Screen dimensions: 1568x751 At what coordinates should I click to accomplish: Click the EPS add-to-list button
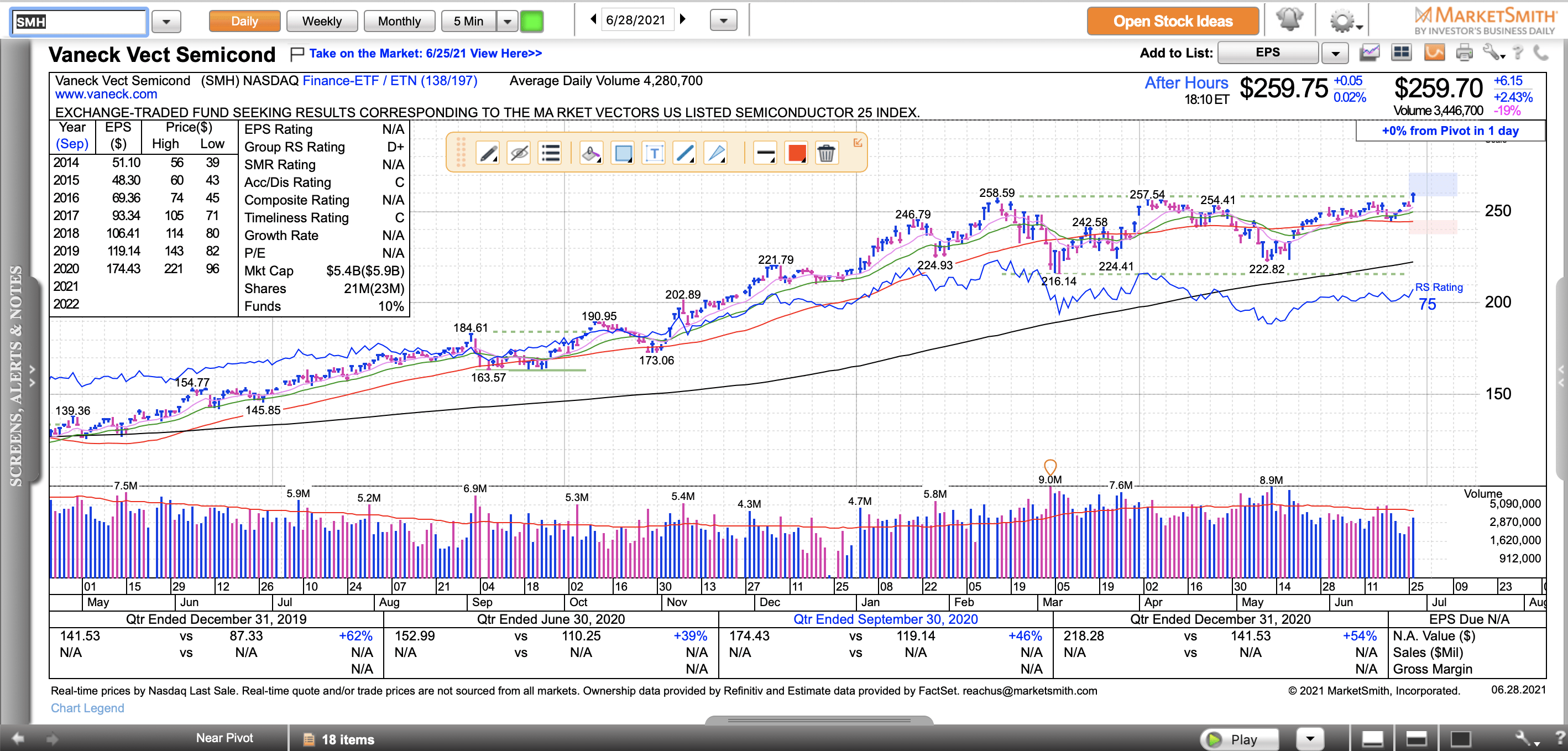point(1267,53)
